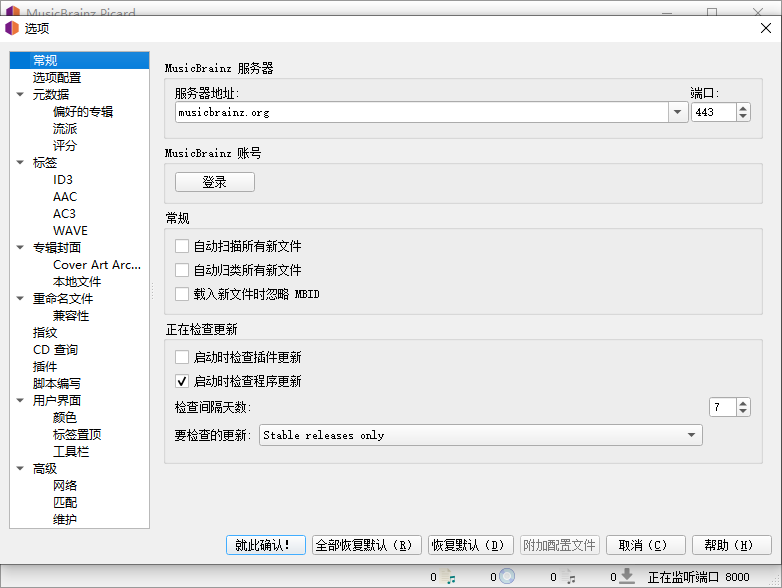Image resolution: width=782 pixels, height=588 pixels.
Task: Open the 插件 settings page
Action: pos(45,366)
